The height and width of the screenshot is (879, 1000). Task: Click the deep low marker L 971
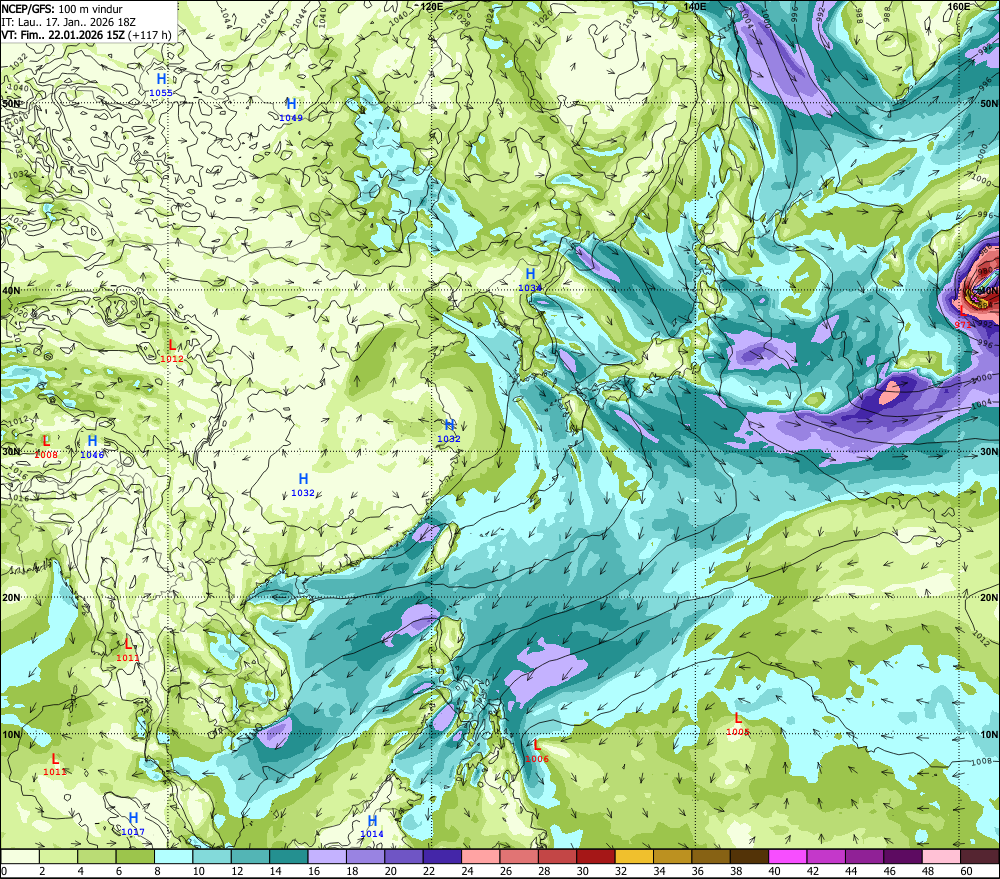coord(963,316)
